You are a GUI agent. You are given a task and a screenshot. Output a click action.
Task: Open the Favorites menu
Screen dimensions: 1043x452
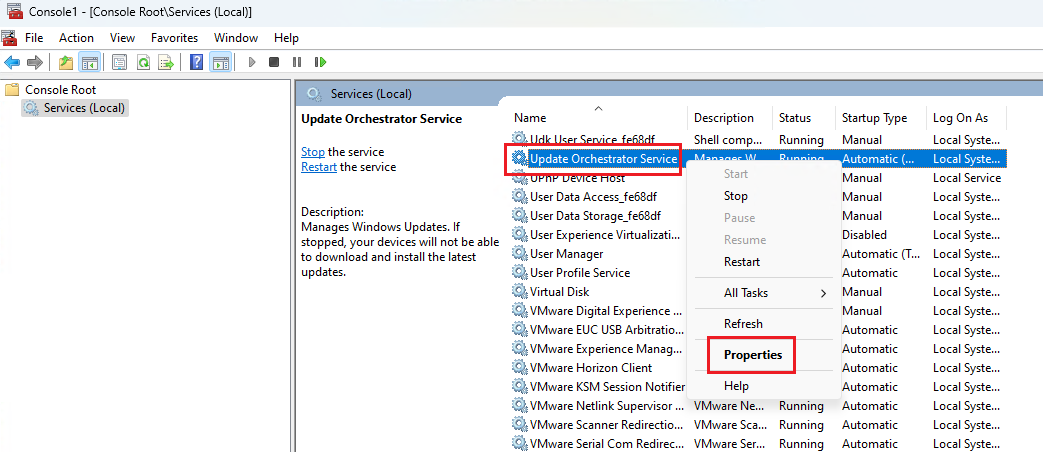(x=174, y=38)
